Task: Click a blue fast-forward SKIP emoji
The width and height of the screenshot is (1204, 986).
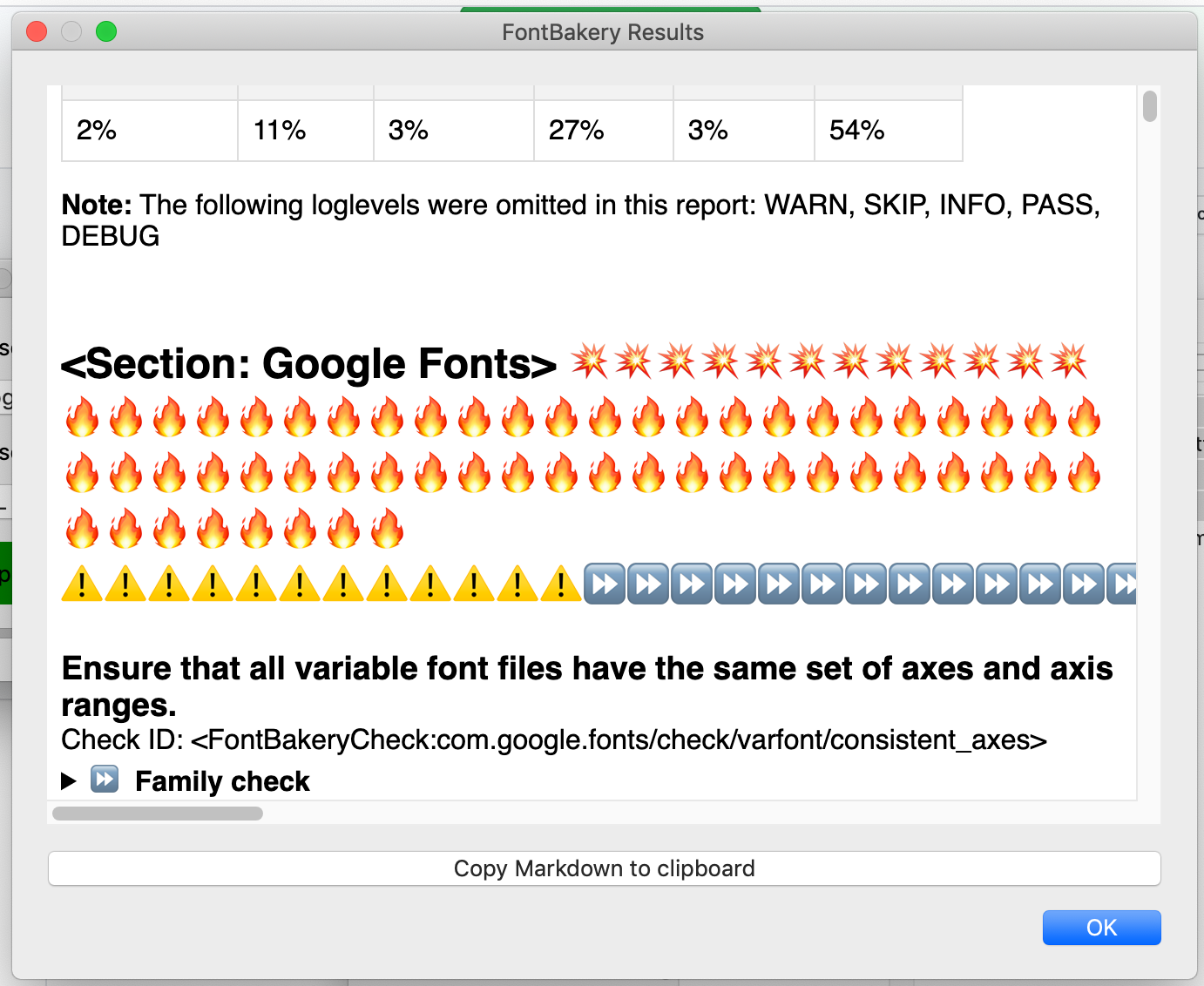Action: pos(605,583)
